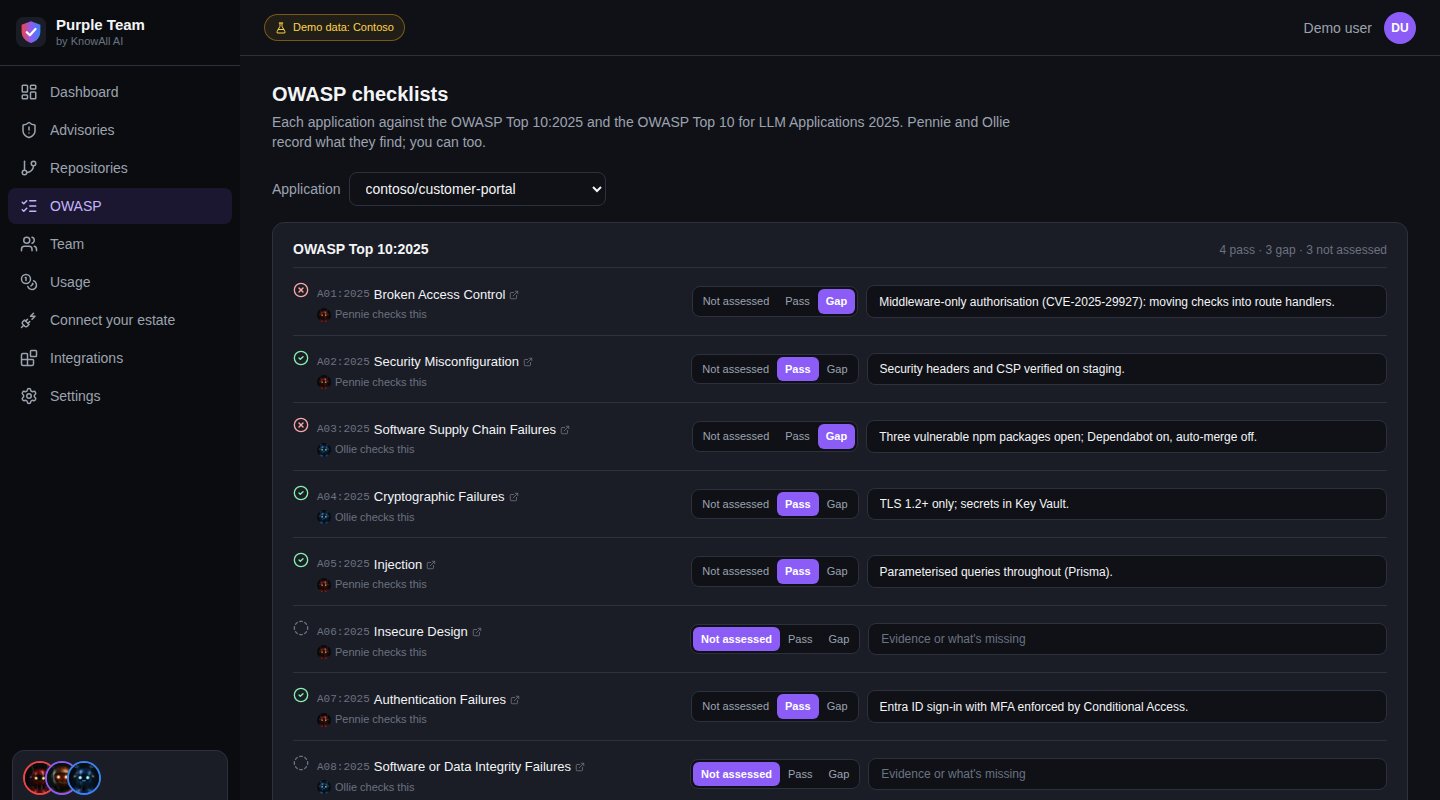
Task: Set Software Supply Chain Failures to Not assessed
Action: pos(736,436)
